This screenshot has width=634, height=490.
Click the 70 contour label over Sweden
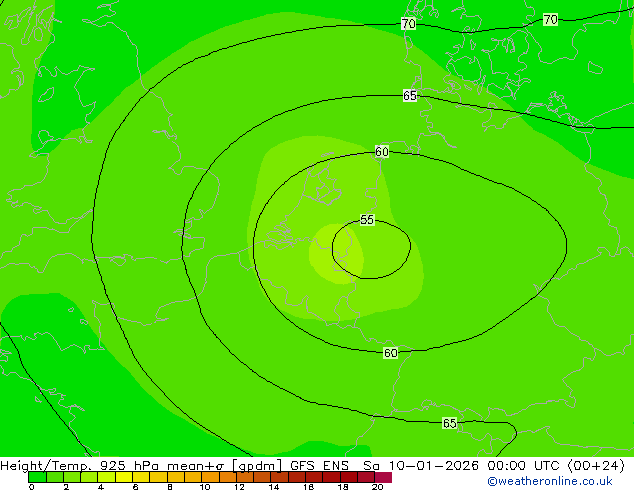[x=550, y=19]
